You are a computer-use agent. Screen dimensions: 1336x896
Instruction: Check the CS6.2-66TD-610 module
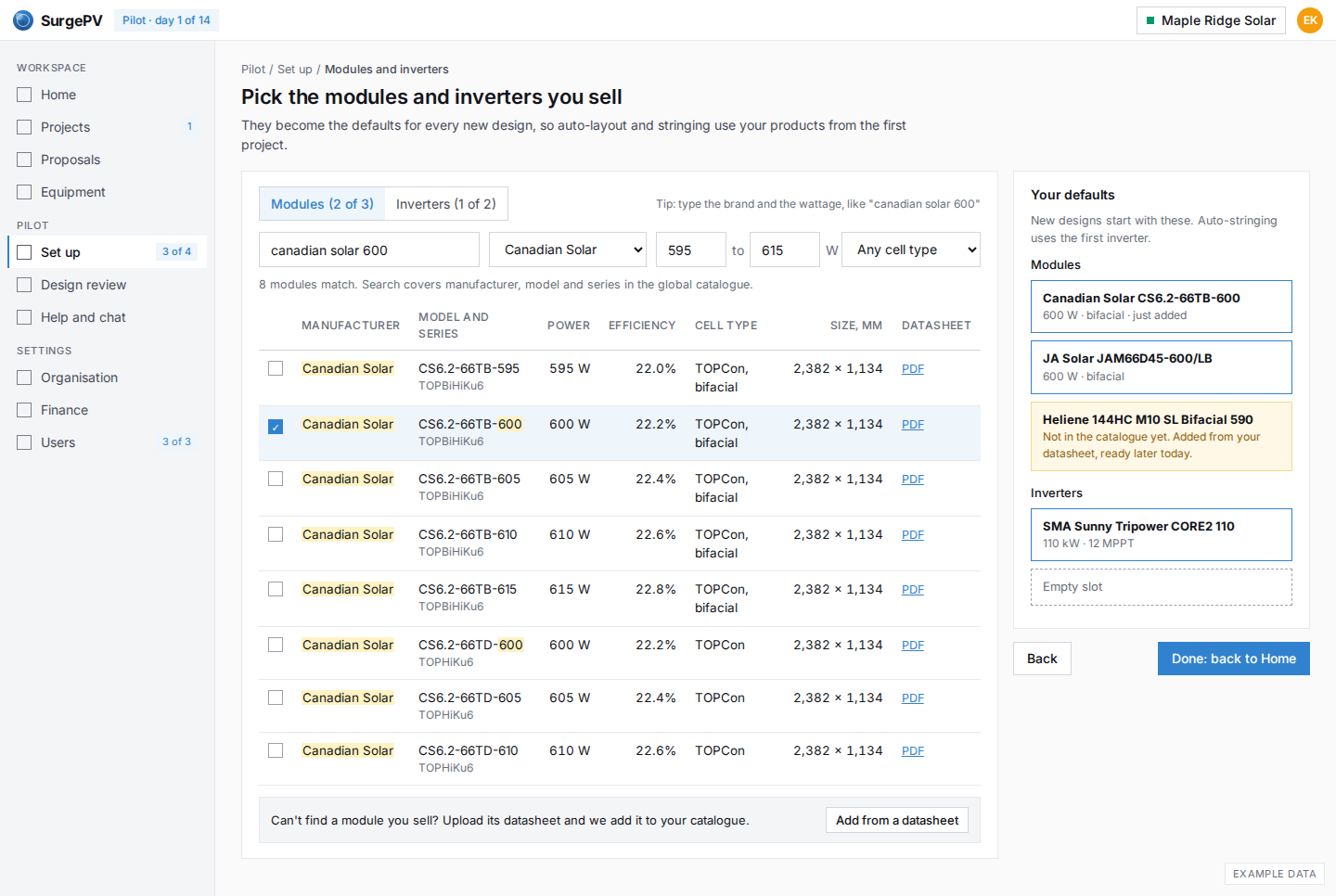(x=276, y=750)
